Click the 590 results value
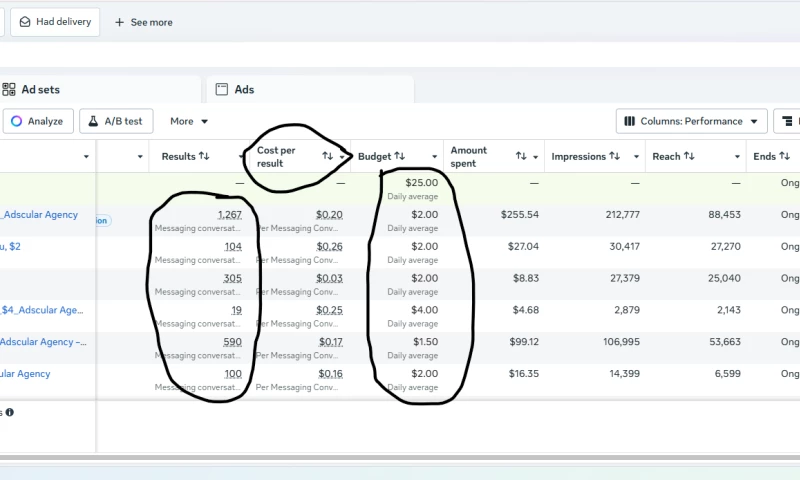The image size is (800, 480). [233, 342]
